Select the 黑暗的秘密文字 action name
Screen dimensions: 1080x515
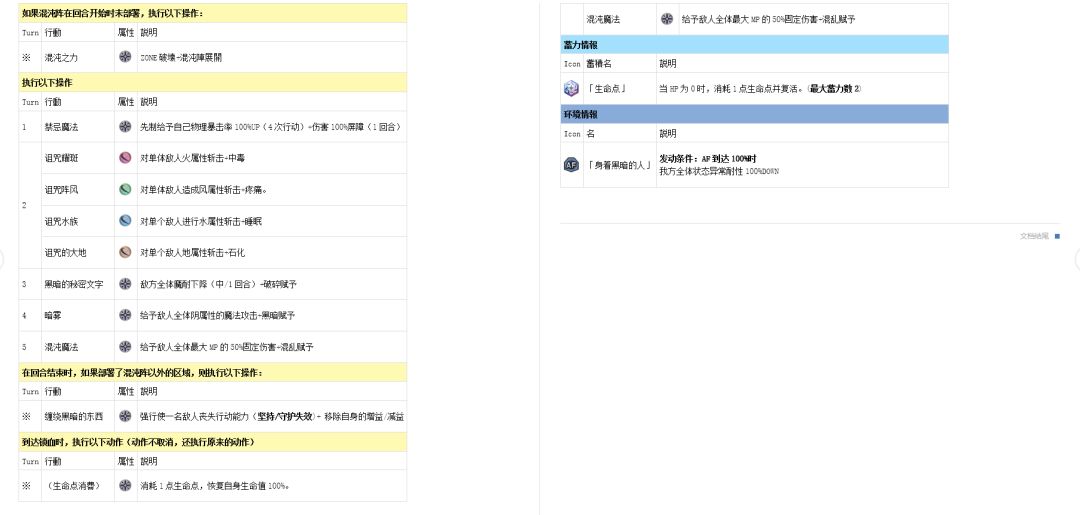(x=74, y=284)
